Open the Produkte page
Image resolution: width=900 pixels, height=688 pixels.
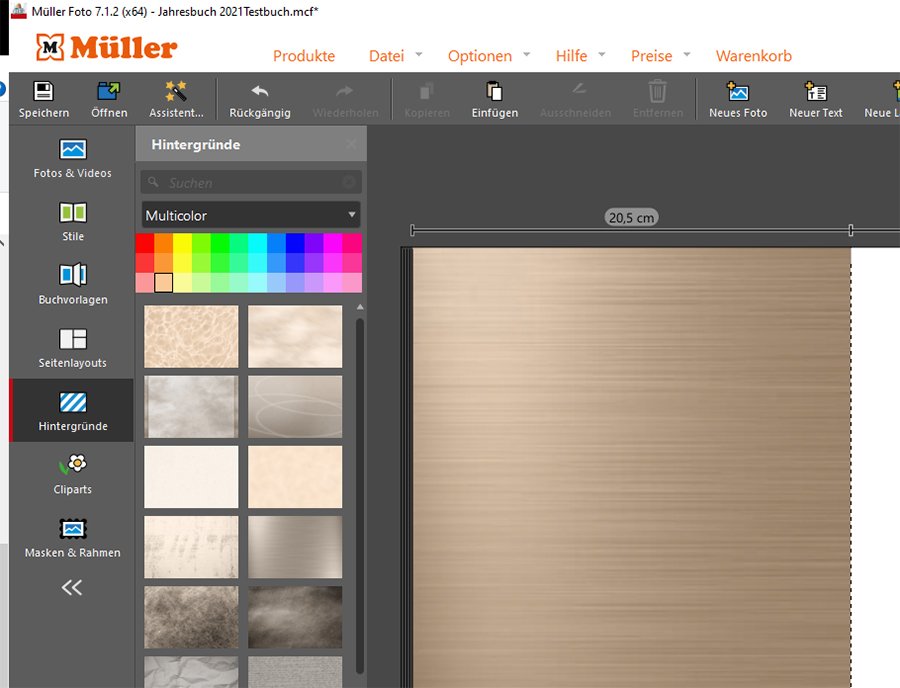pos(304,56)
